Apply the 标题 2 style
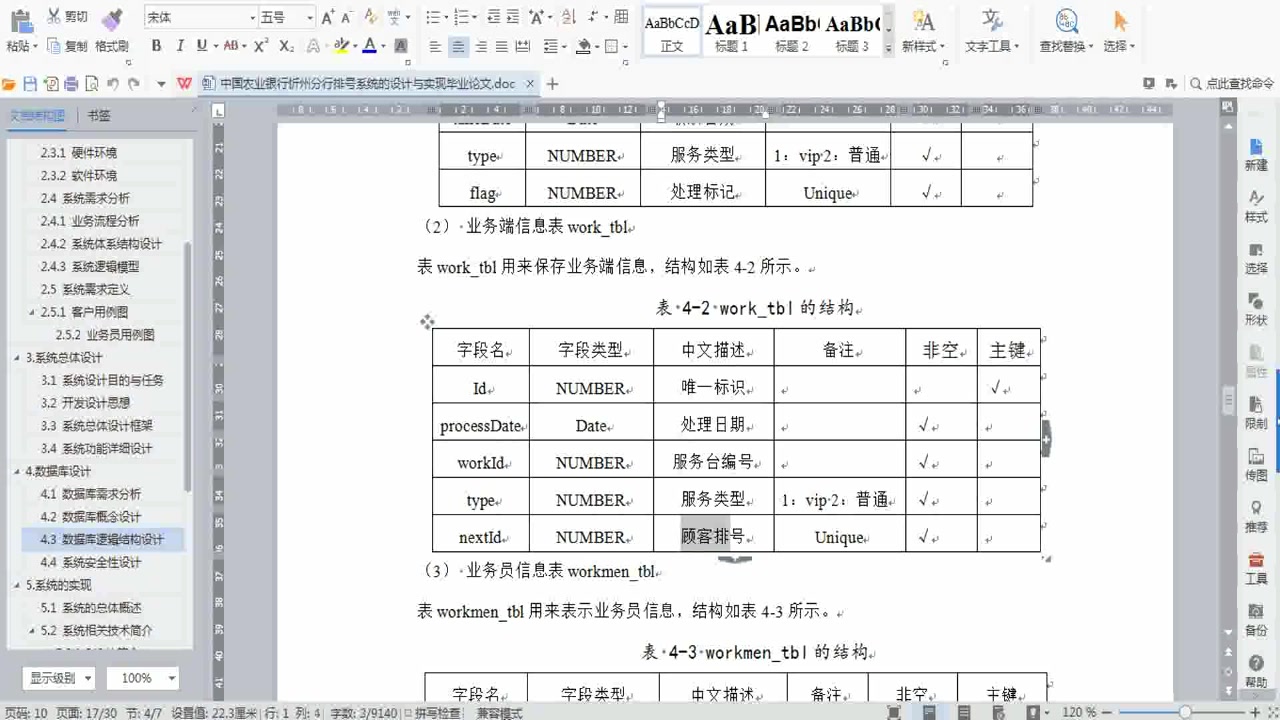 pyautogui.click(x=791, y=31)
